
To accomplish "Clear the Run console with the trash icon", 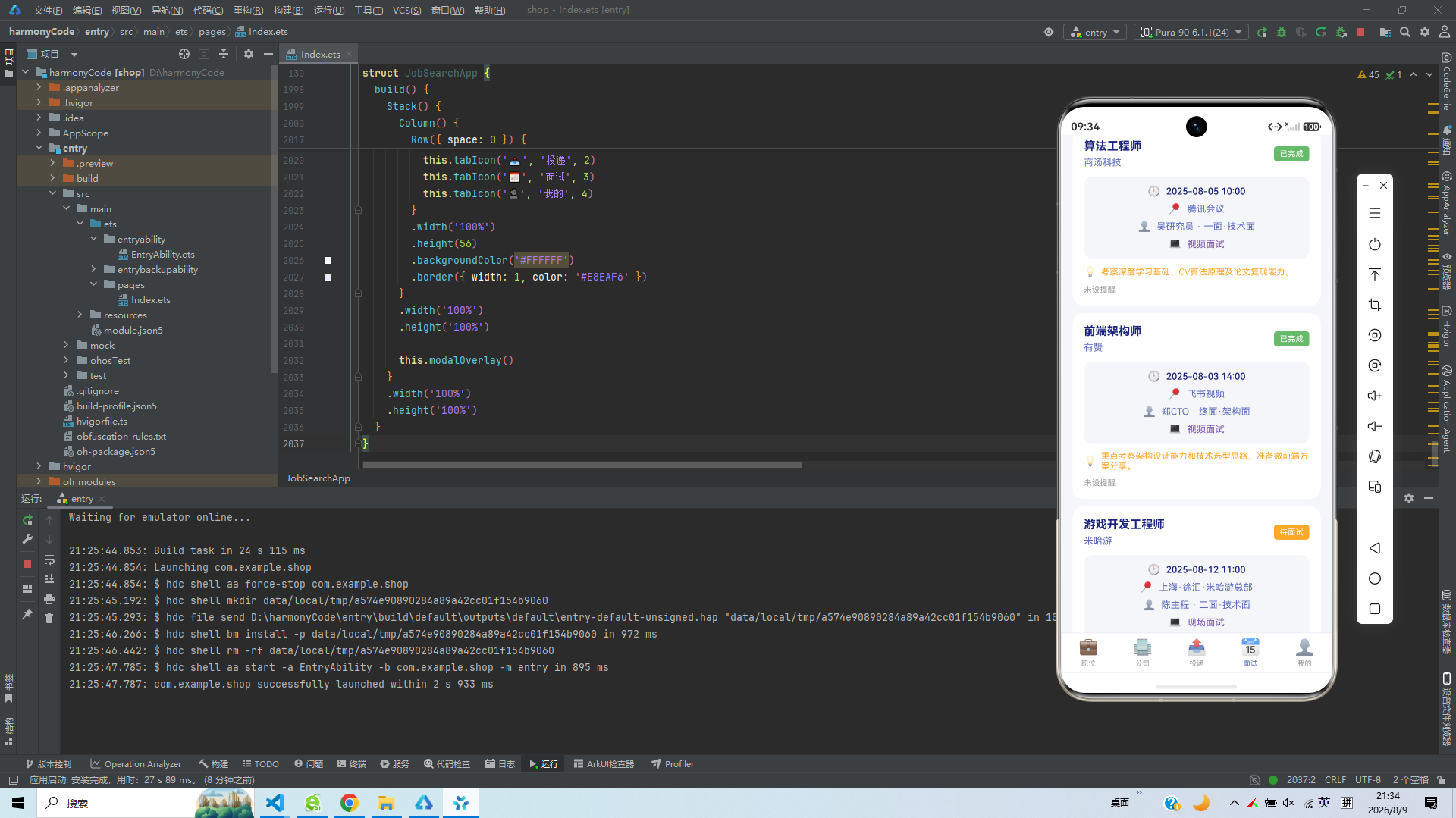I will click(49, 618).
